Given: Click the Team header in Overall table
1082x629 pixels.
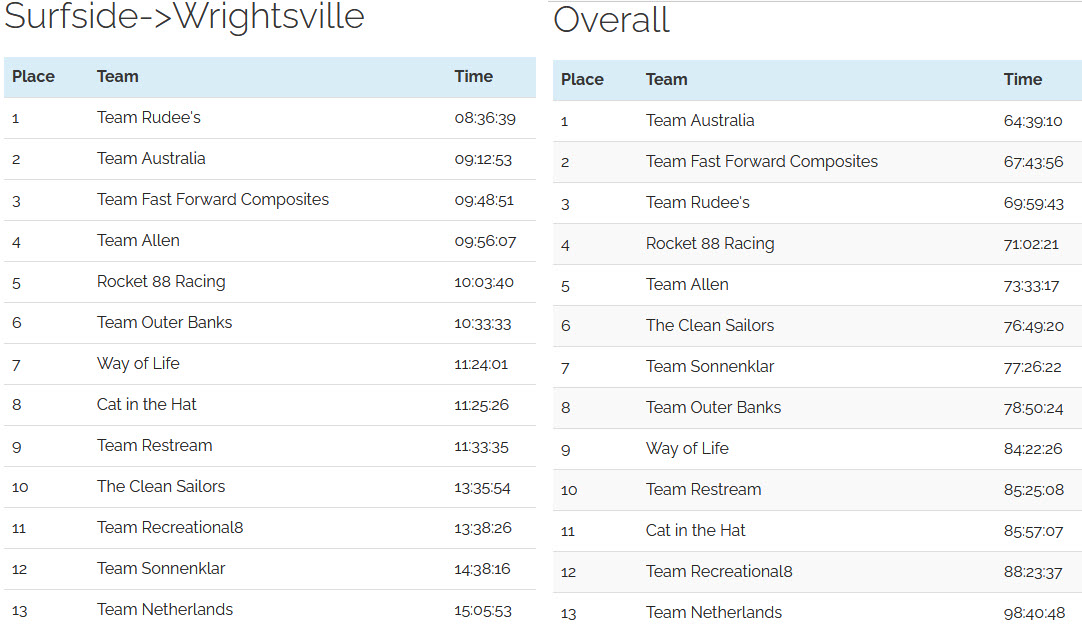Looking at the screenshot, I should click(x=666, y=80).
